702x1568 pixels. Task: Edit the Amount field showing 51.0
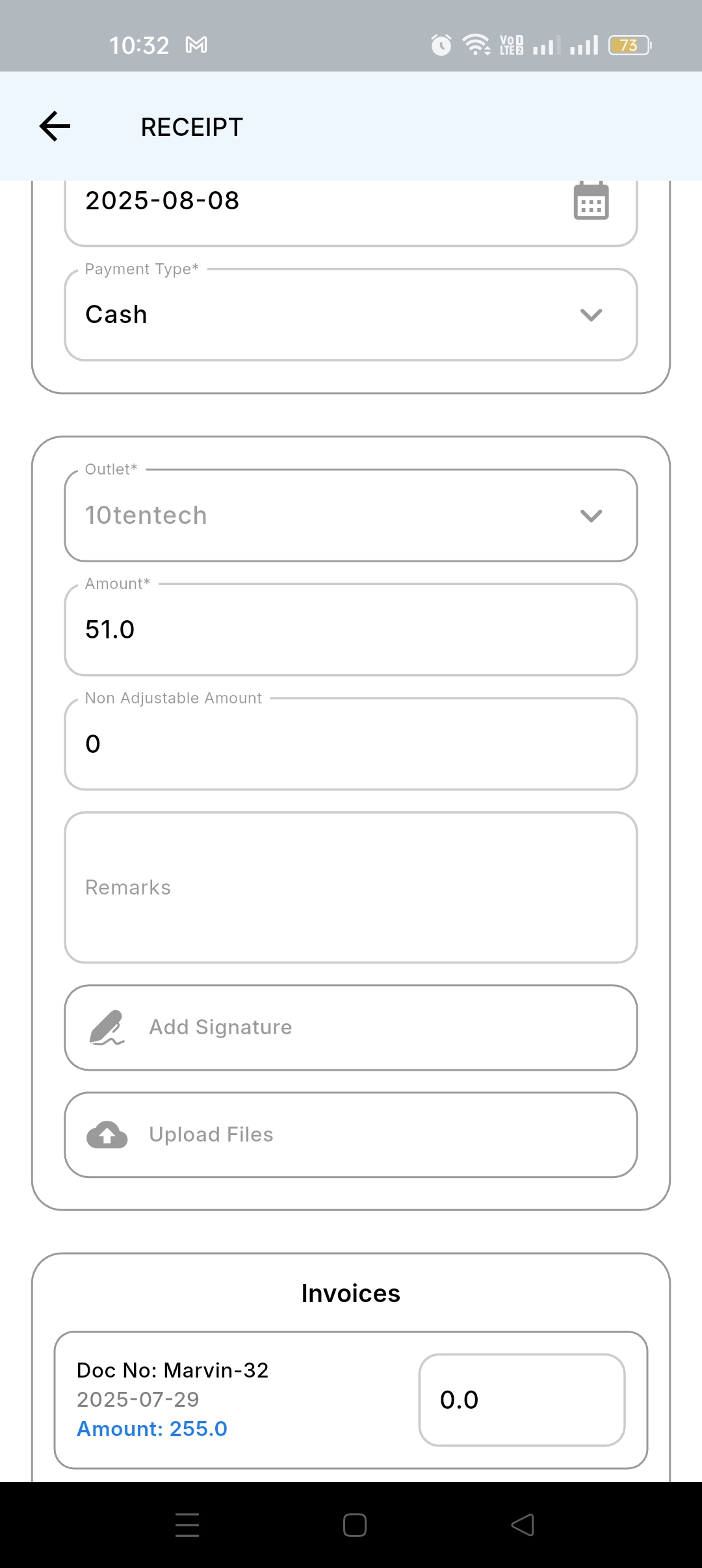click(351, 630)
